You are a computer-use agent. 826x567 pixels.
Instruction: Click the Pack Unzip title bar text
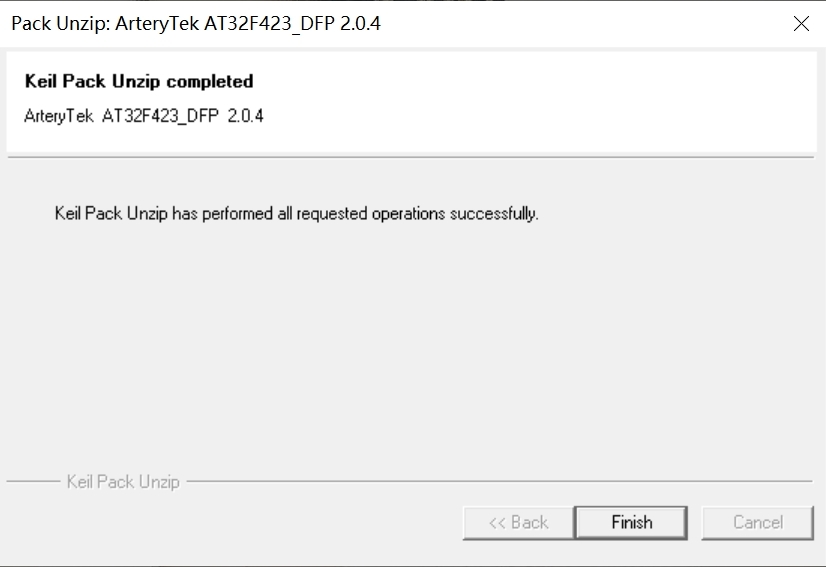195,24
